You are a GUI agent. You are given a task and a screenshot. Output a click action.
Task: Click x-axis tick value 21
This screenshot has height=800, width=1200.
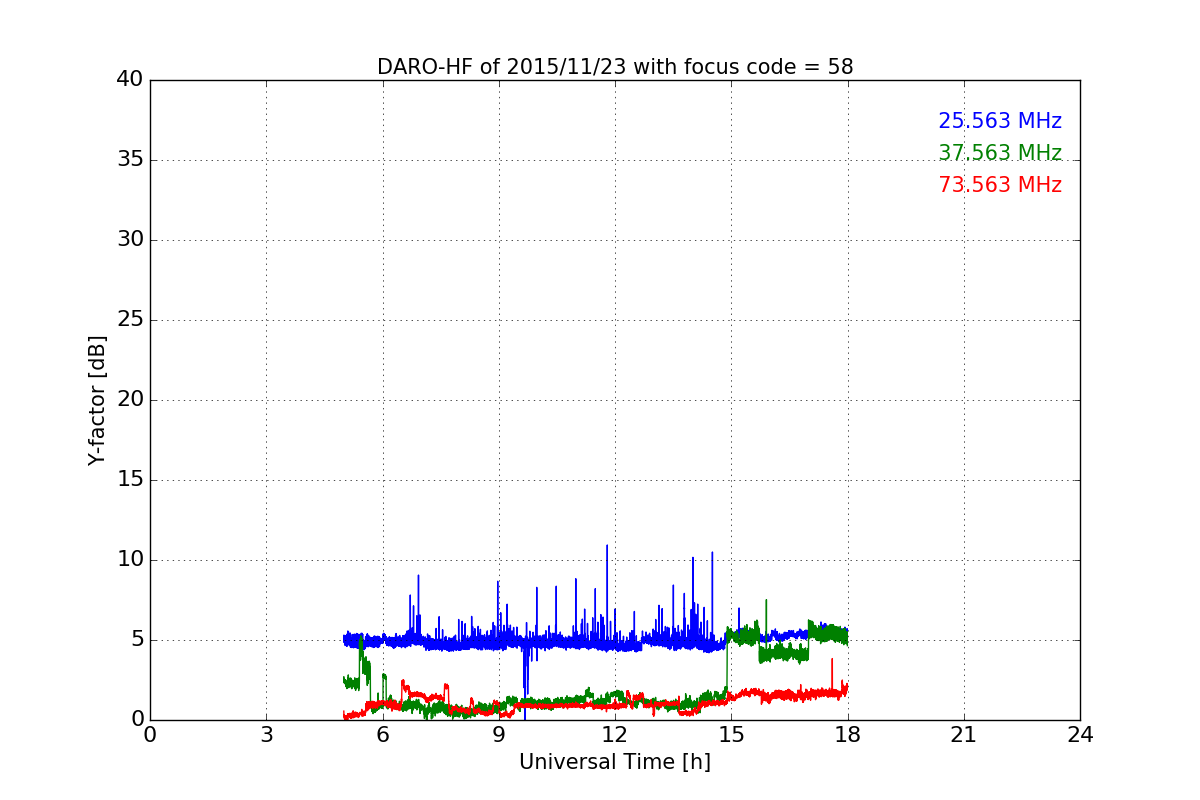click(x=964, y=734)
